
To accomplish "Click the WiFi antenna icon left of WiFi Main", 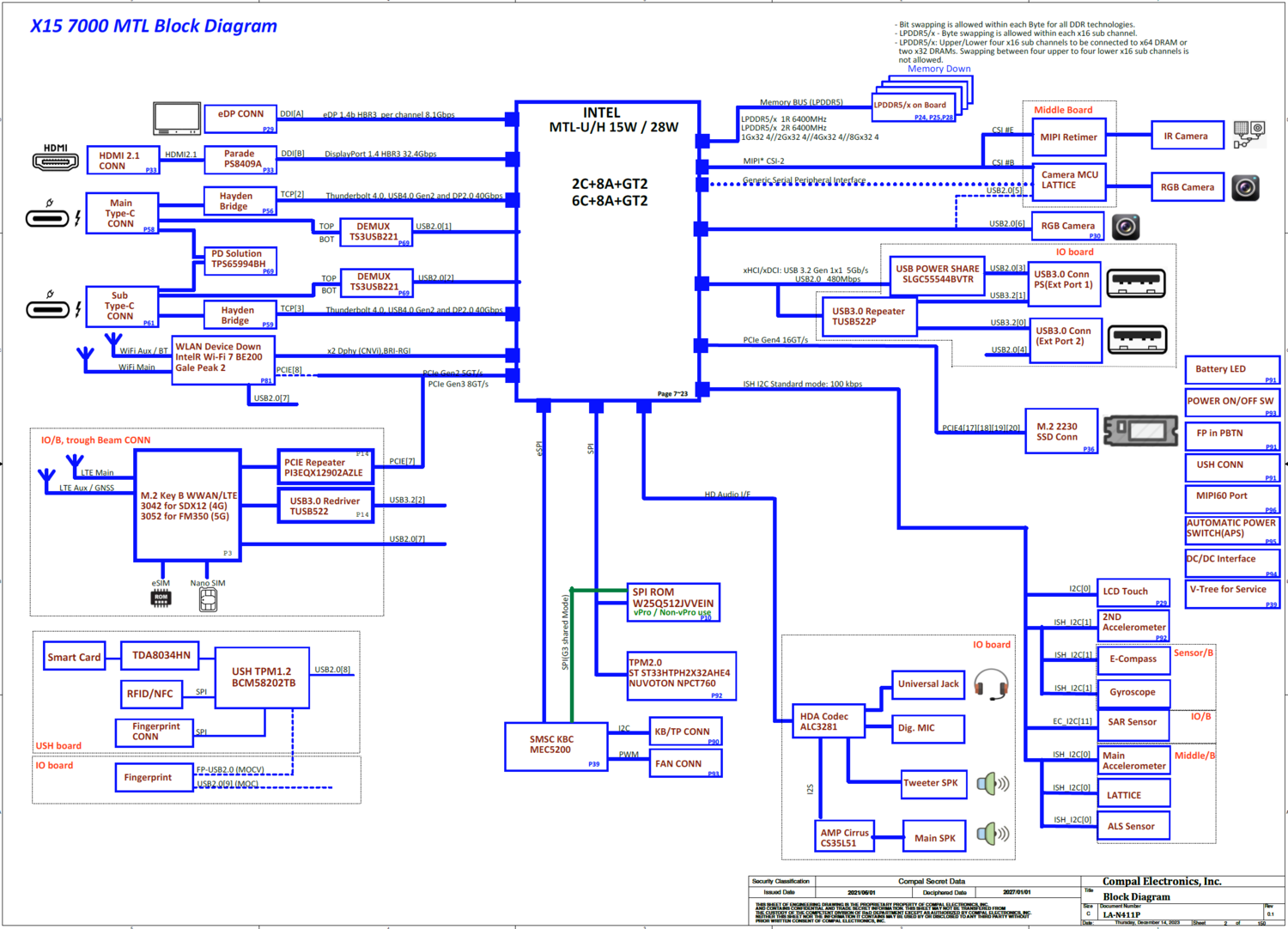I will point(85,358).
